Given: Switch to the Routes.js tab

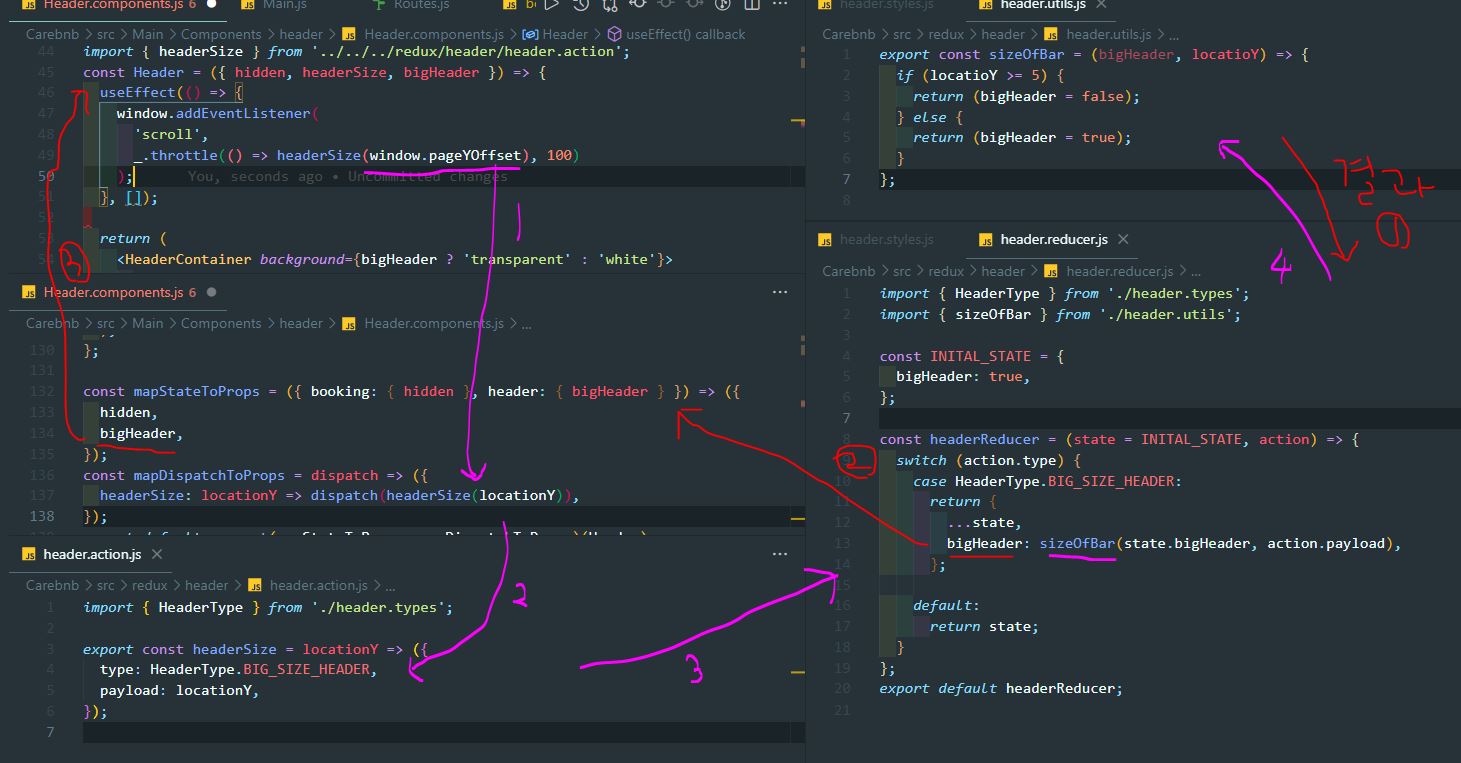Looking at the screenshot, I should point(421,5).
